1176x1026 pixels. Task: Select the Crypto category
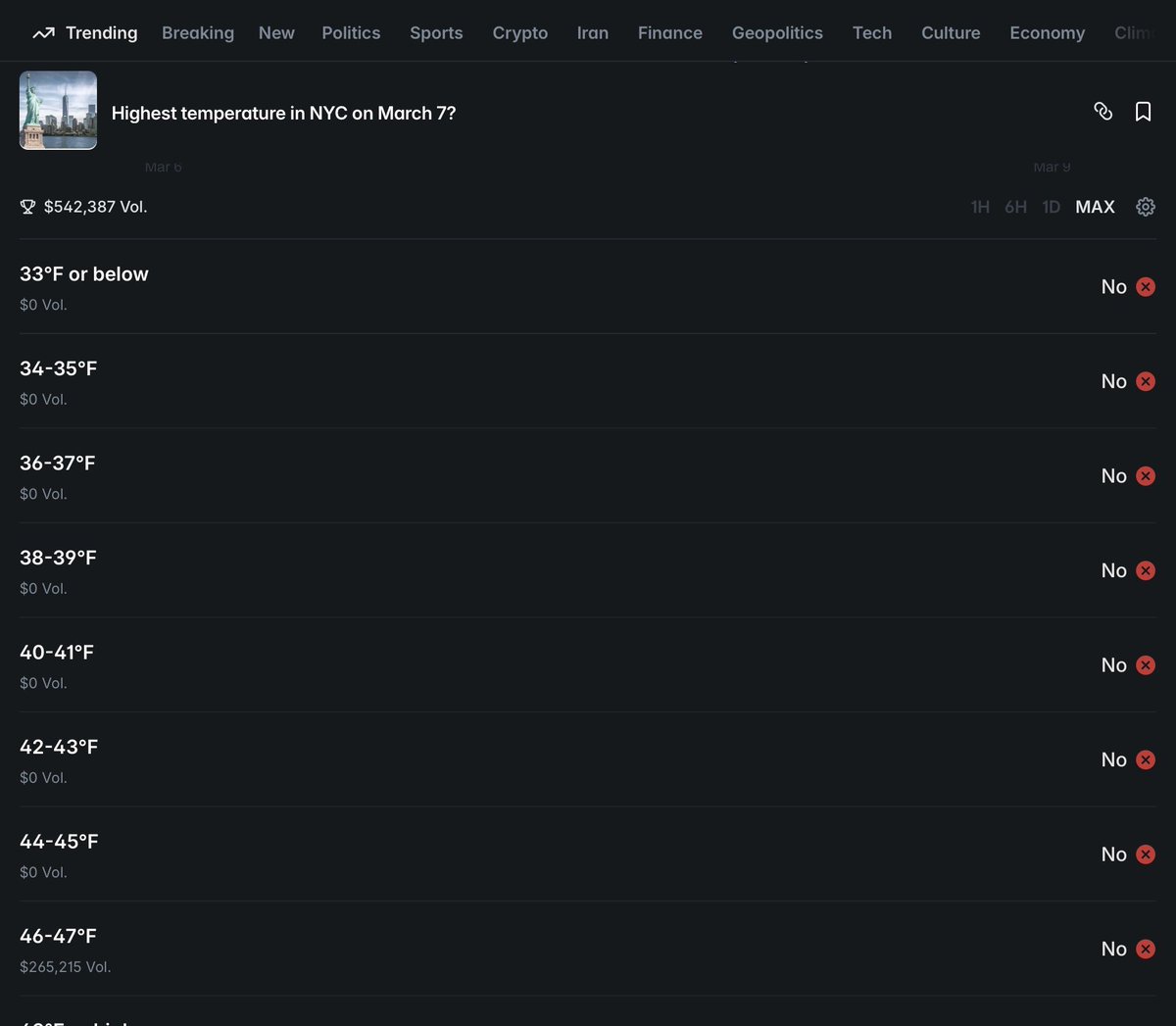[519, 32]
